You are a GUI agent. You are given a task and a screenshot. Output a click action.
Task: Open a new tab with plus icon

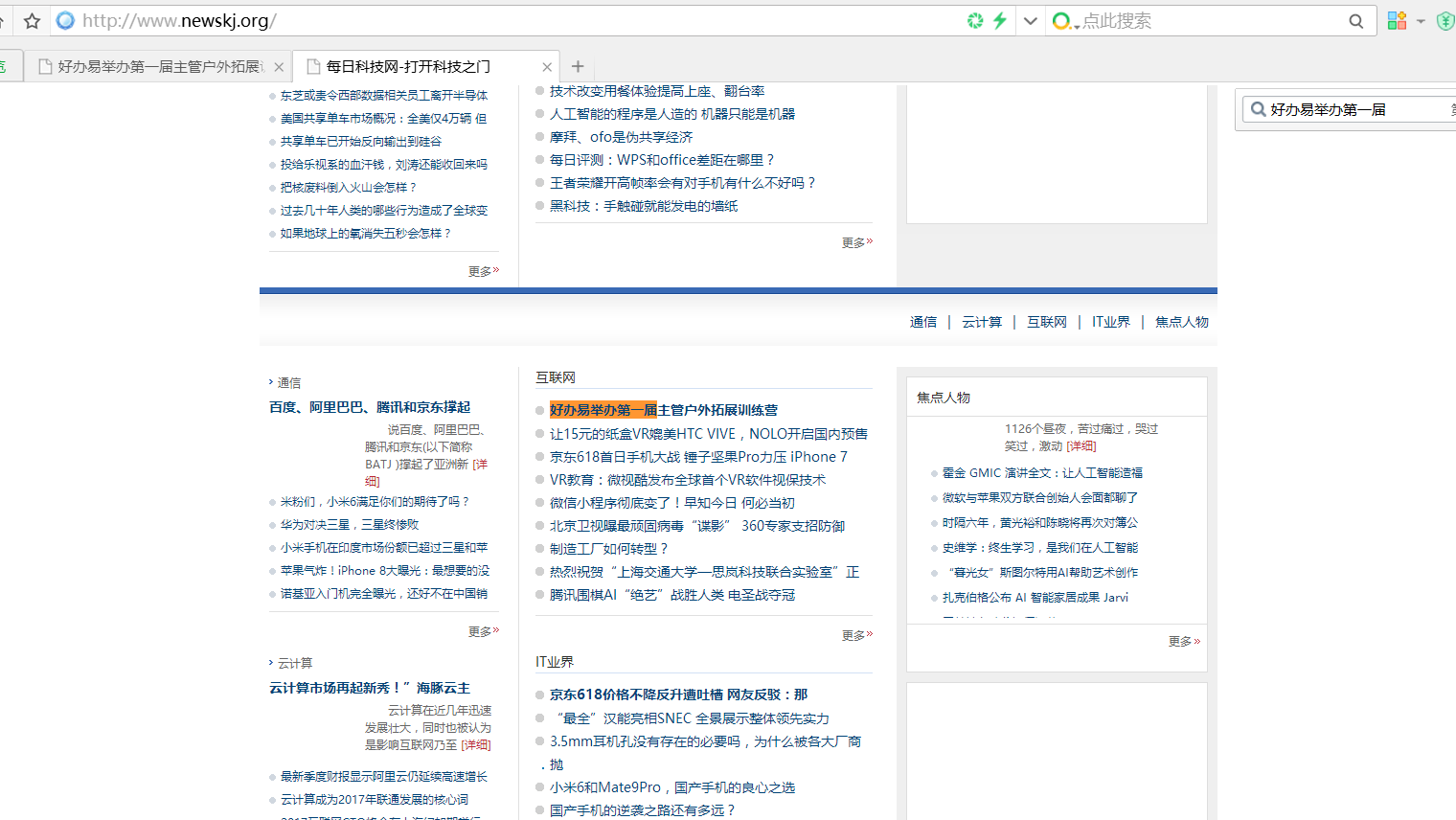pyautogui.click(x=578, y=66)
